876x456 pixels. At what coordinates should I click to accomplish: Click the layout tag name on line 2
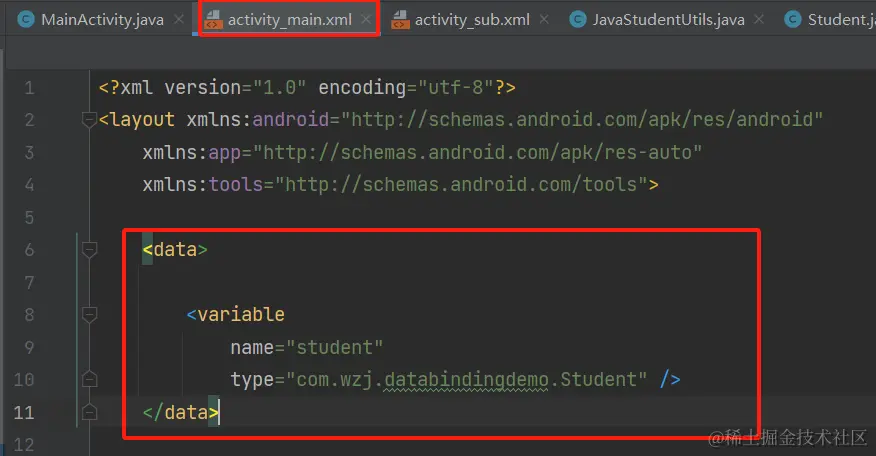pyautogui.click(x=142, y=120)
